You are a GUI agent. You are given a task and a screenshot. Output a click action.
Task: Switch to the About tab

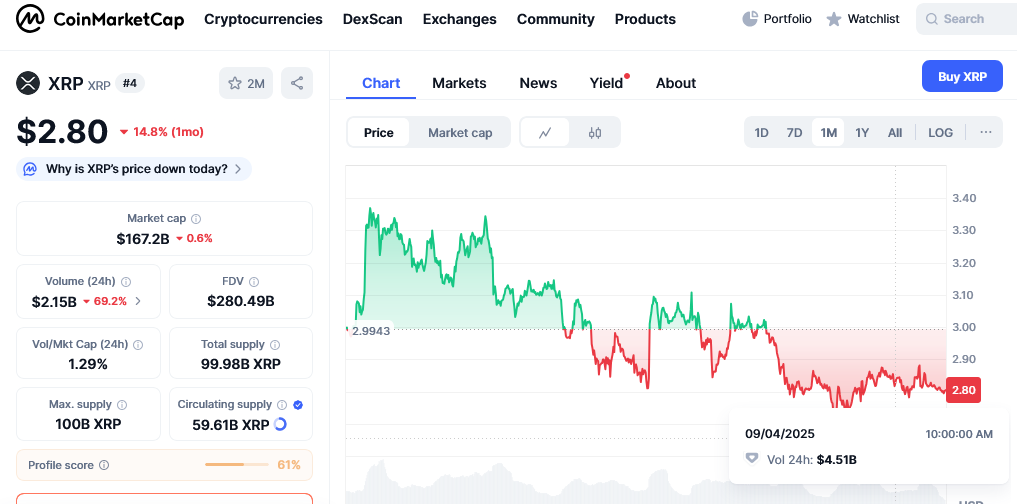(676, 83)
